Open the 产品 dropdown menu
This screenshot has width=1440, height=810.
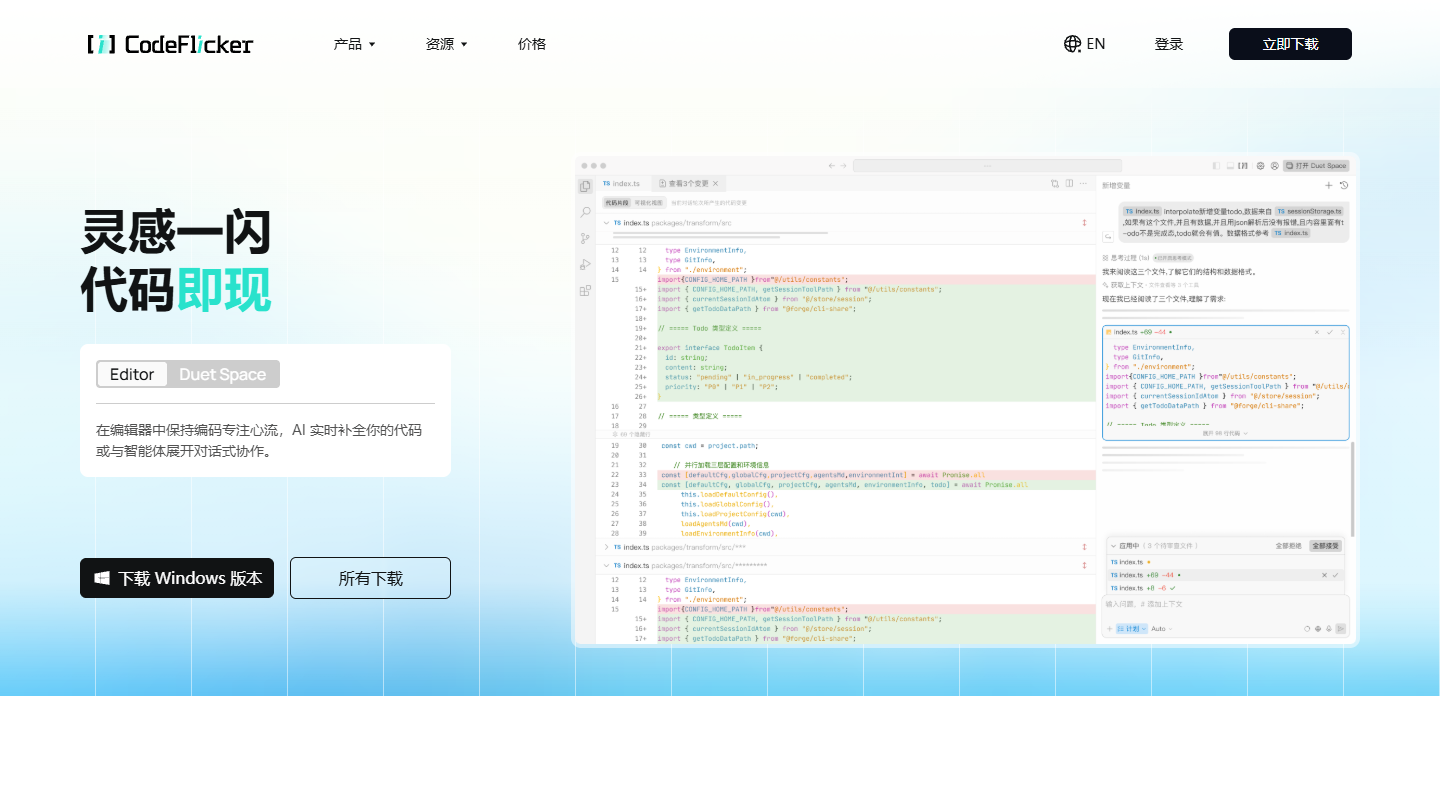pyautogui.click(x=355, y=44)
